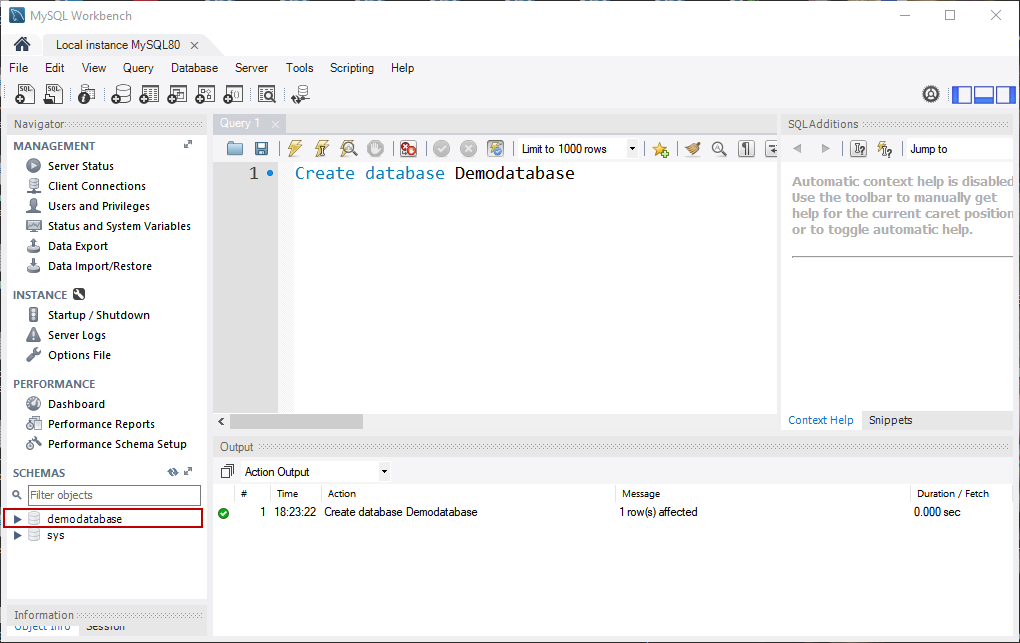Open Data Export in Navigator
This screenshot has width=1020, height=643.
77,246
